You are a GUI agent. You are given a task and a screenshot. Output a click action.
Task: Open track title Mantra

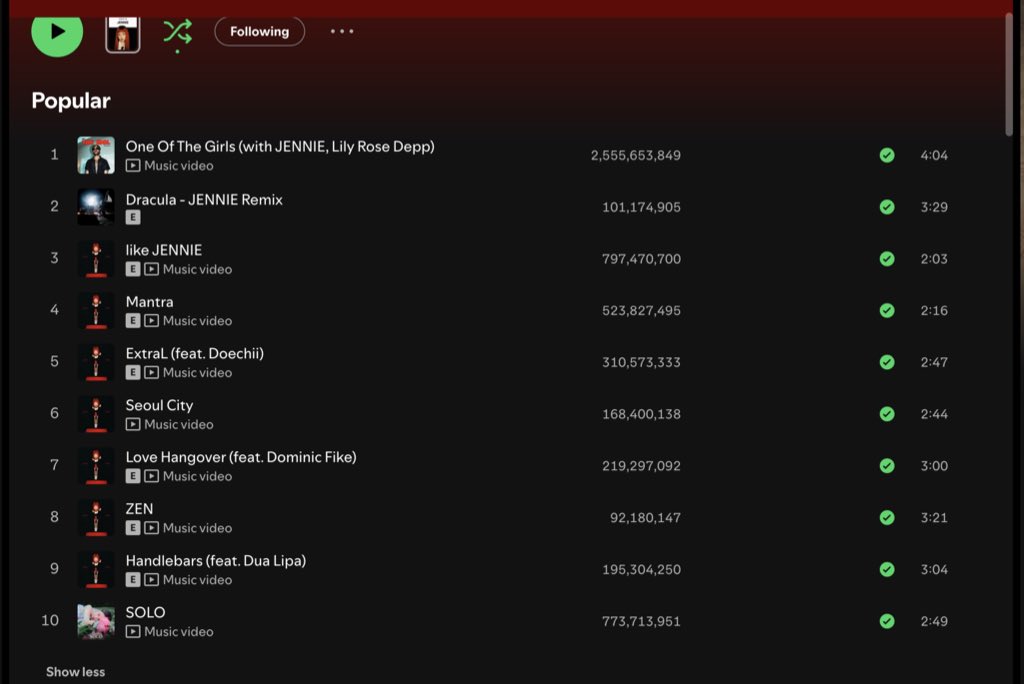pyautogui.click(x=150, y=302)
